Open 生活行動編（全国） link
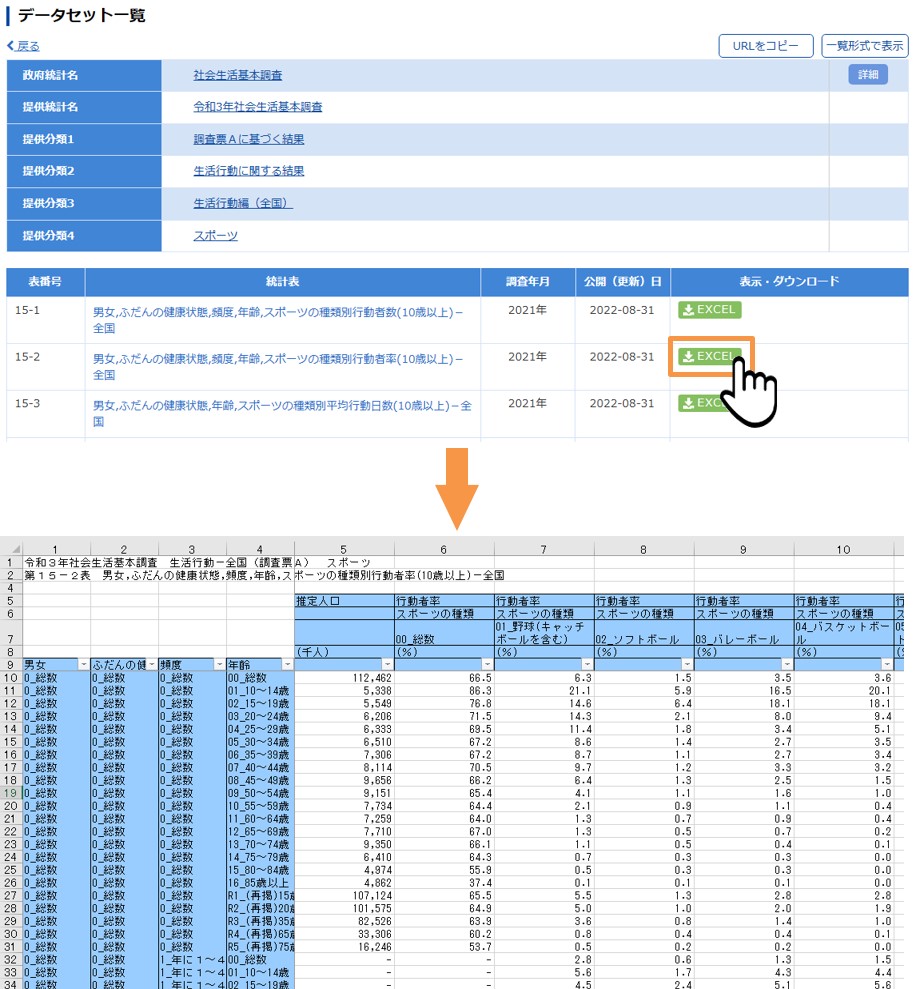The height and width of the screenshot is (989, 915). tap(243, 203)
